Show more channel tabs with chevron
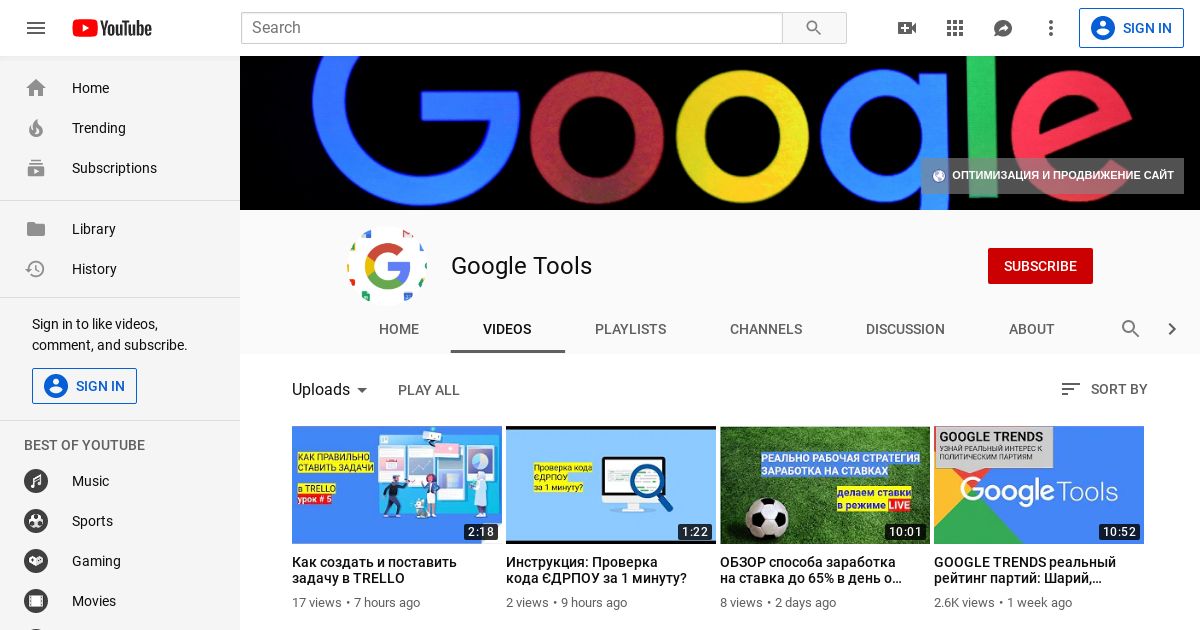 pyautogui.click(x=1172, y=329)
